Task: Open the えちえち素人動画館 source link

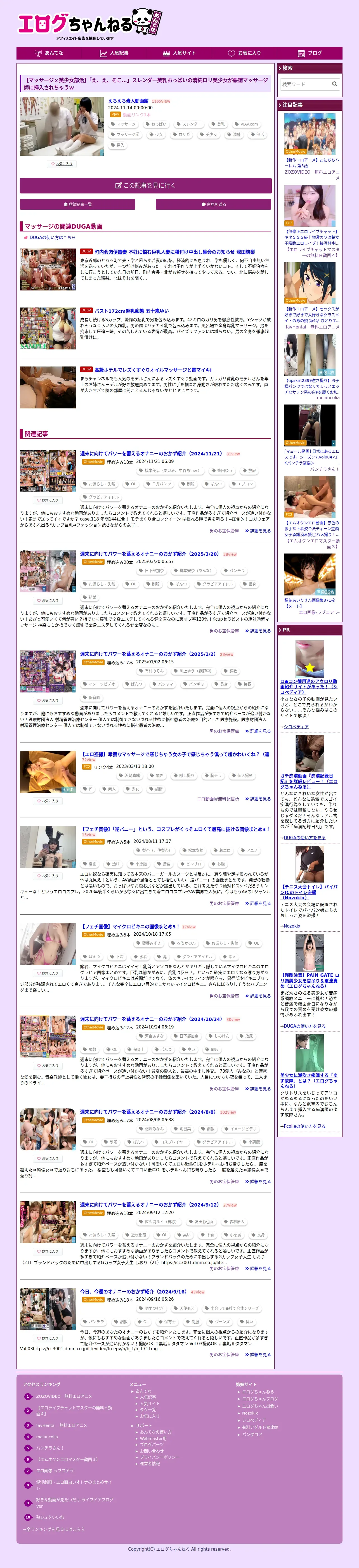Action: click(128, 101)
